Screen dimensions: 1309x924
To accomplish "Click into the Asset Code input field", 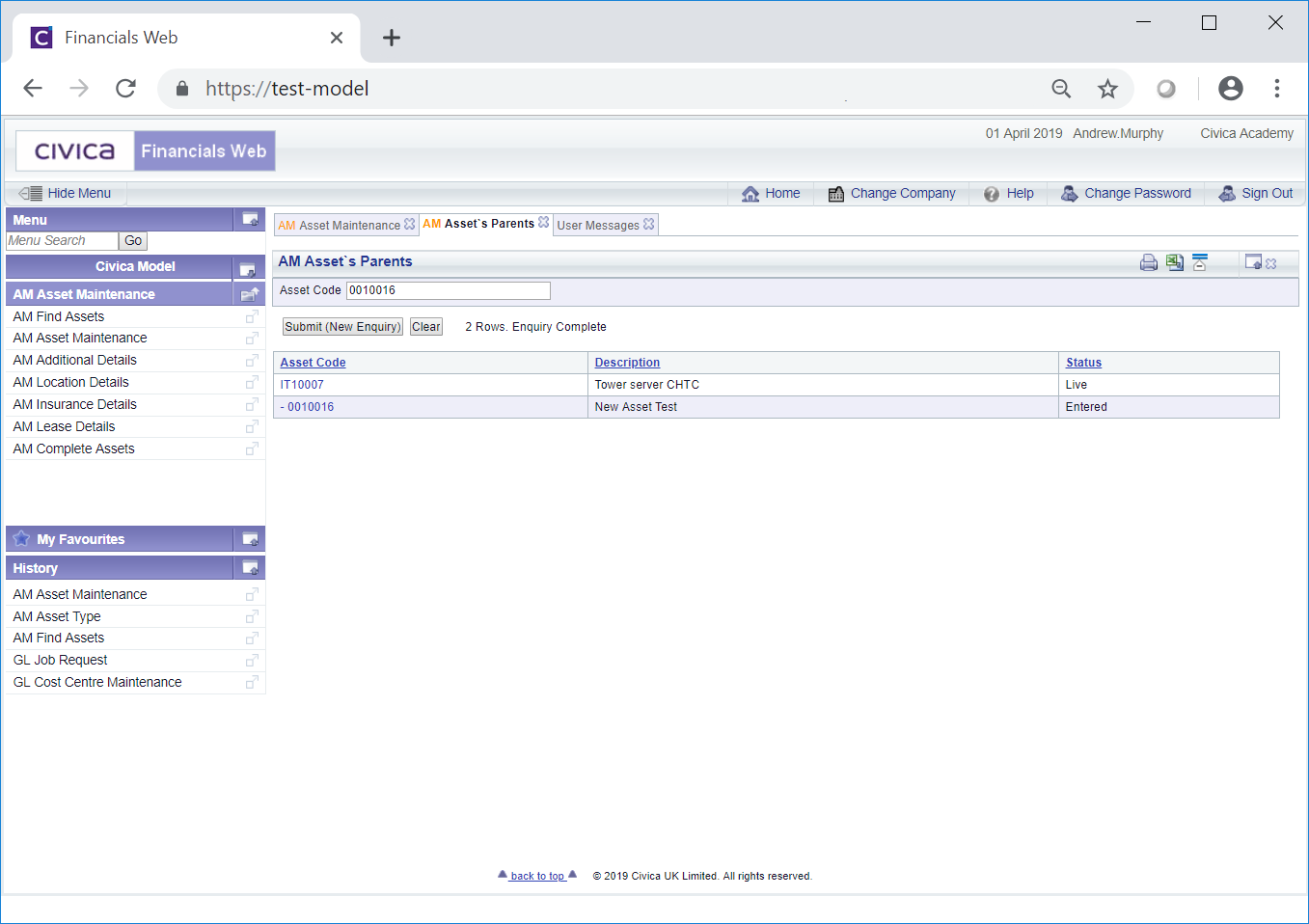I will pos(449,290).
